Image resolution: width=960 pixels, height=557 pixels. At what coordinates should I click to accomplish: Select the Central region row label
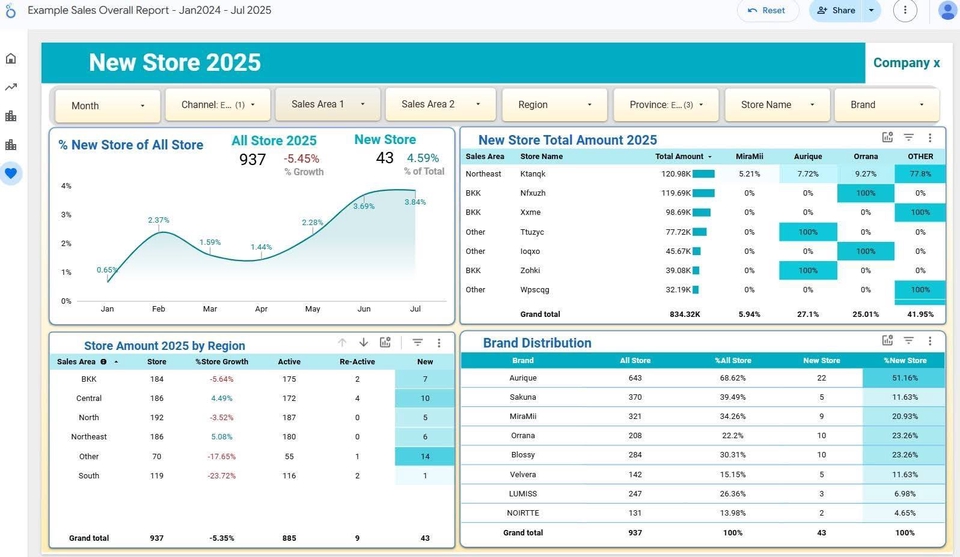(x=89, y=398)
